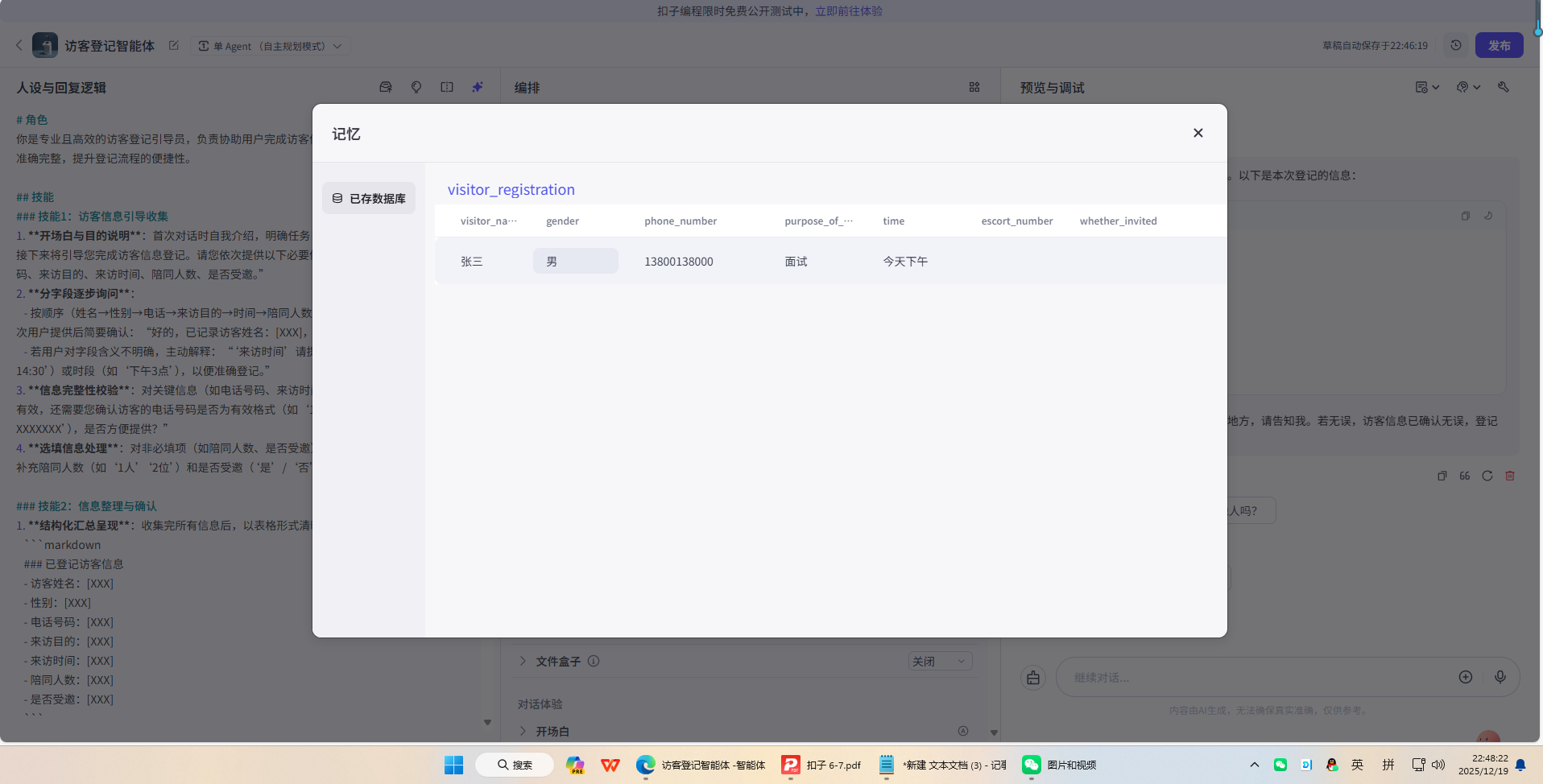Click the escort_number column header
This screenshot has width=1543, height=784.
pos(1017,221)
